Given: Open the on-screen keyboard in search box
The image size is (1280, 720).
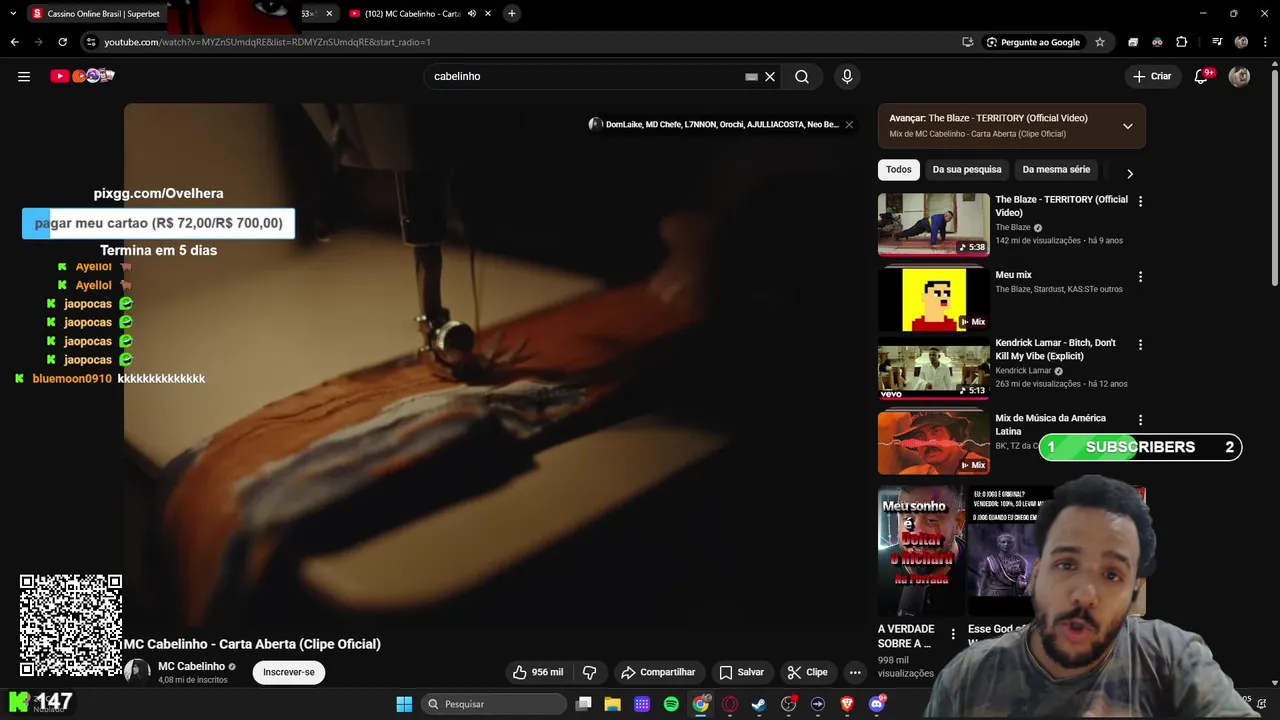Looking at the screenshot, I should pos(751,76).
